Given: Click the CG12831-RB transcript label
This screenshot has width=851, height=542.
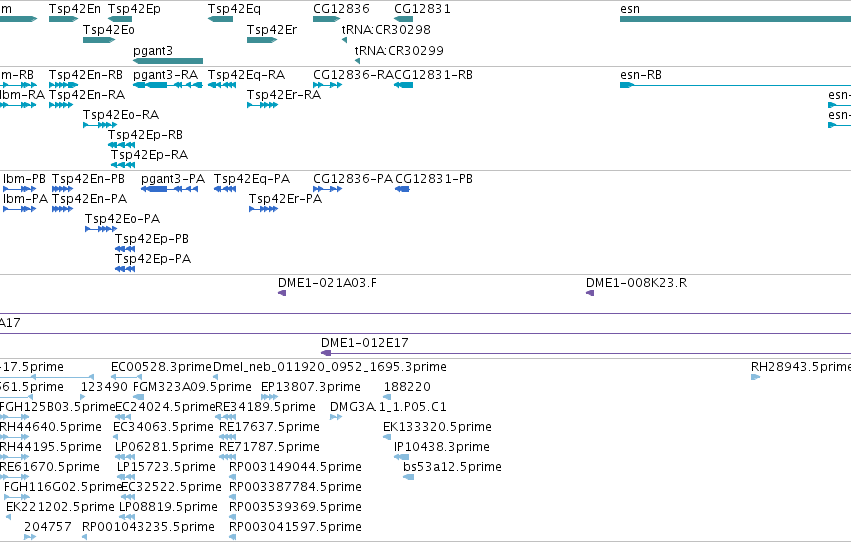Looking at the screenshot, I should tap(433, 75).
